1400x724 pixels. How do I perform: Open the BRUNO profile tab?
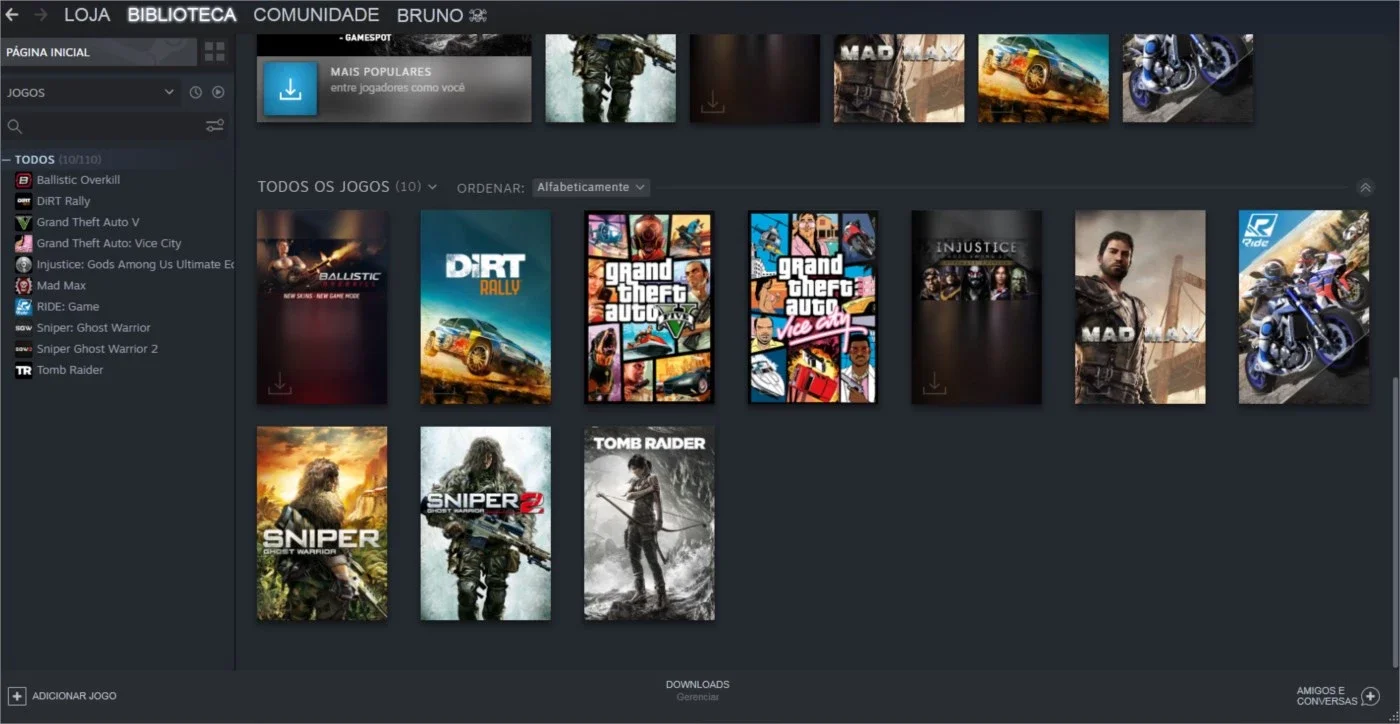pos(441,15)
